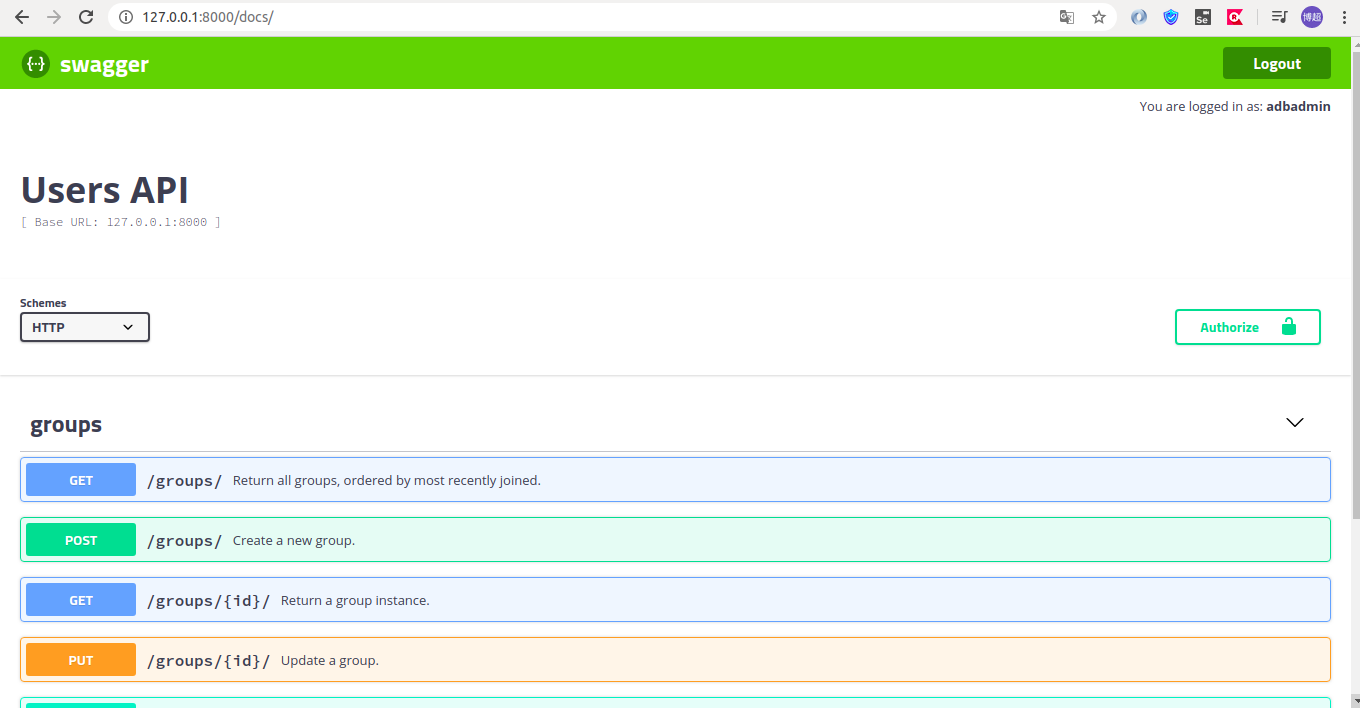Click the adbadmin username text
This screenshot has height=708, width=1360.
[1298, 106]
